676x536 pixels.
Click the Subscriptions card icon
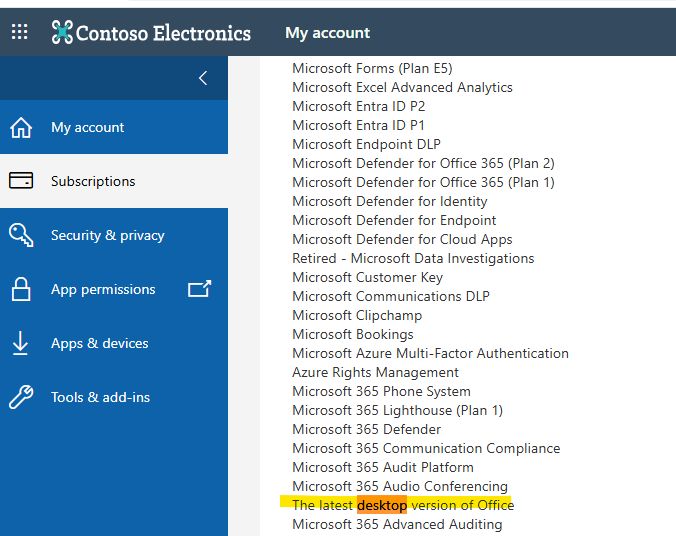click(21, 181)
